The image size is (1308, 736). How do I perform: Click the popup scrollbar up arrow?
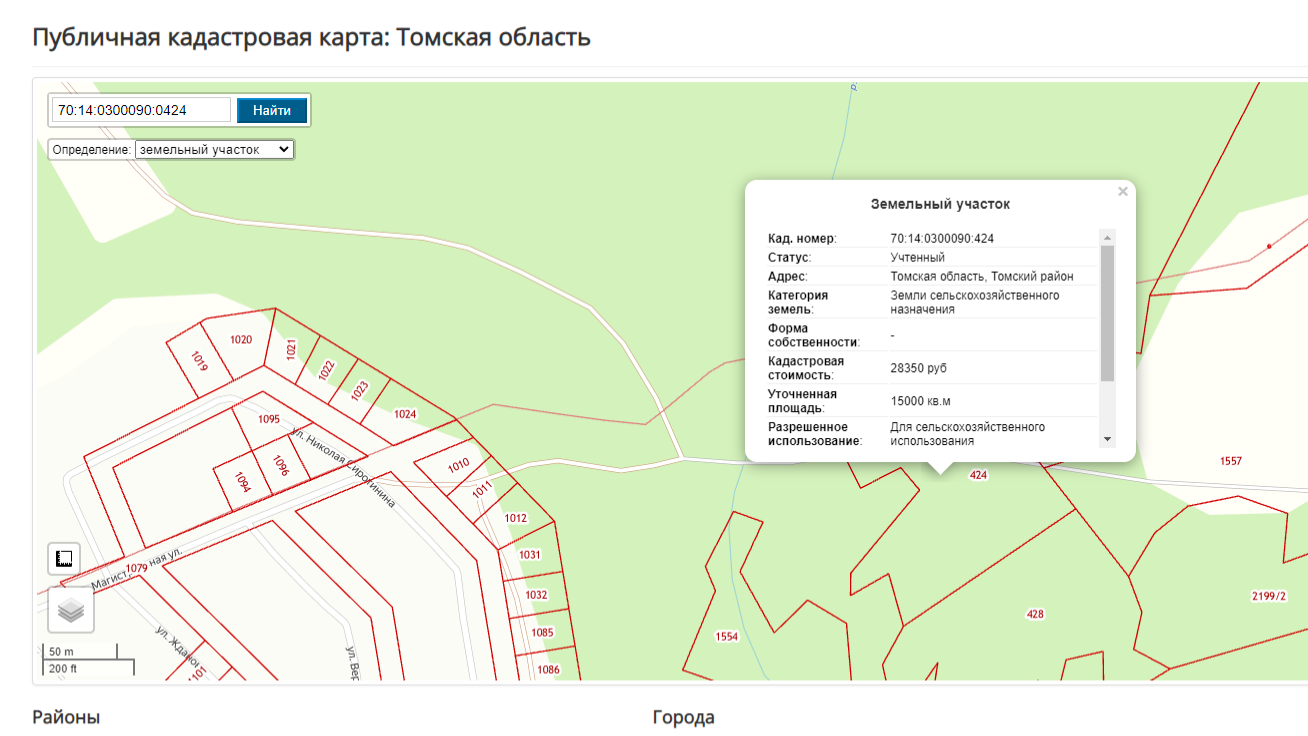point(1107,238)
